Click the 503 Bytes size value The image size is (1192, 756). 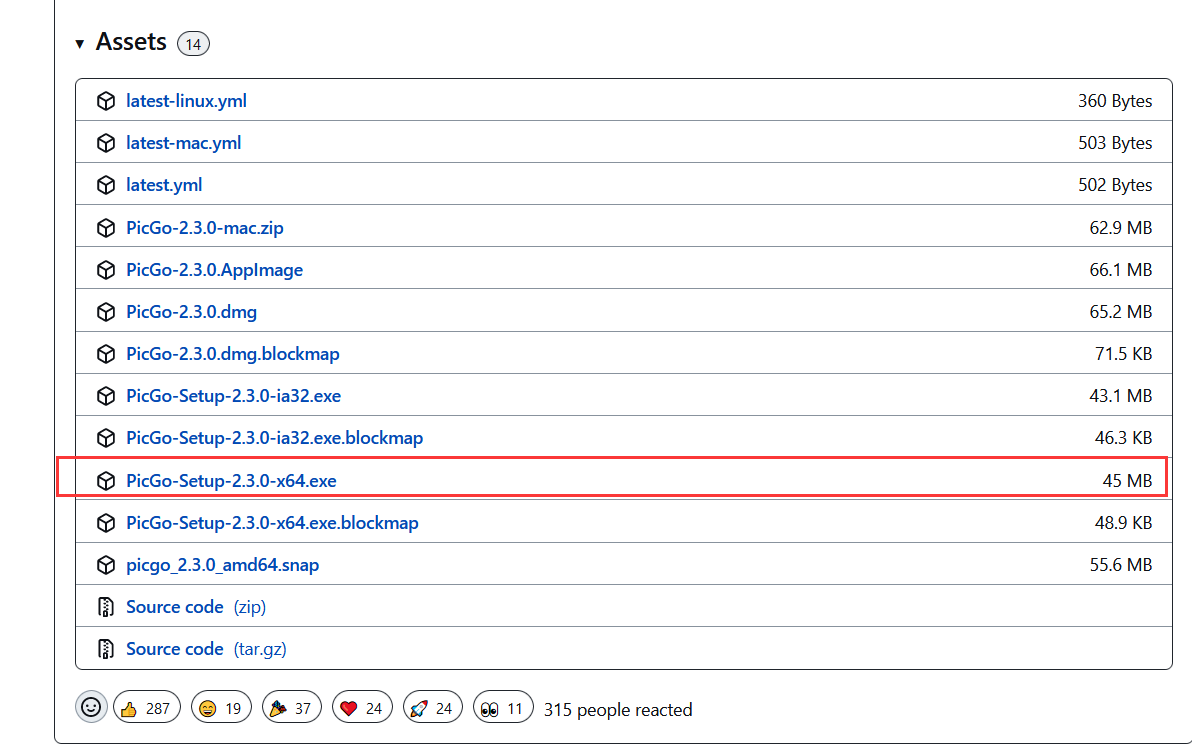pyautogui.click(x=1114, y=143)
